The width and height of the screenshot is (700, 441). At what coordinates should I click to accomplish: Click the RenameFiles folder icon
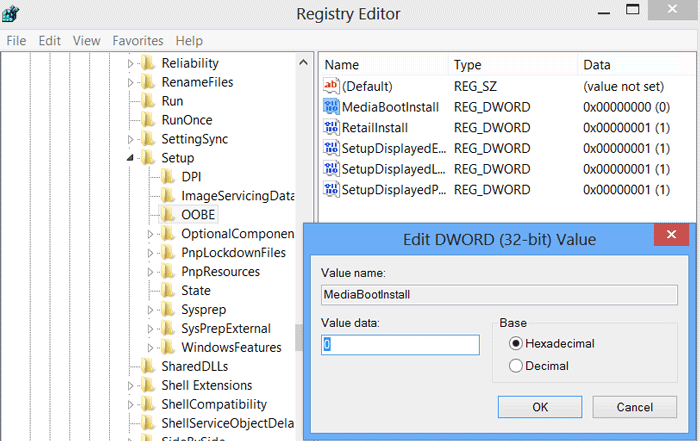tap(148, 82)
